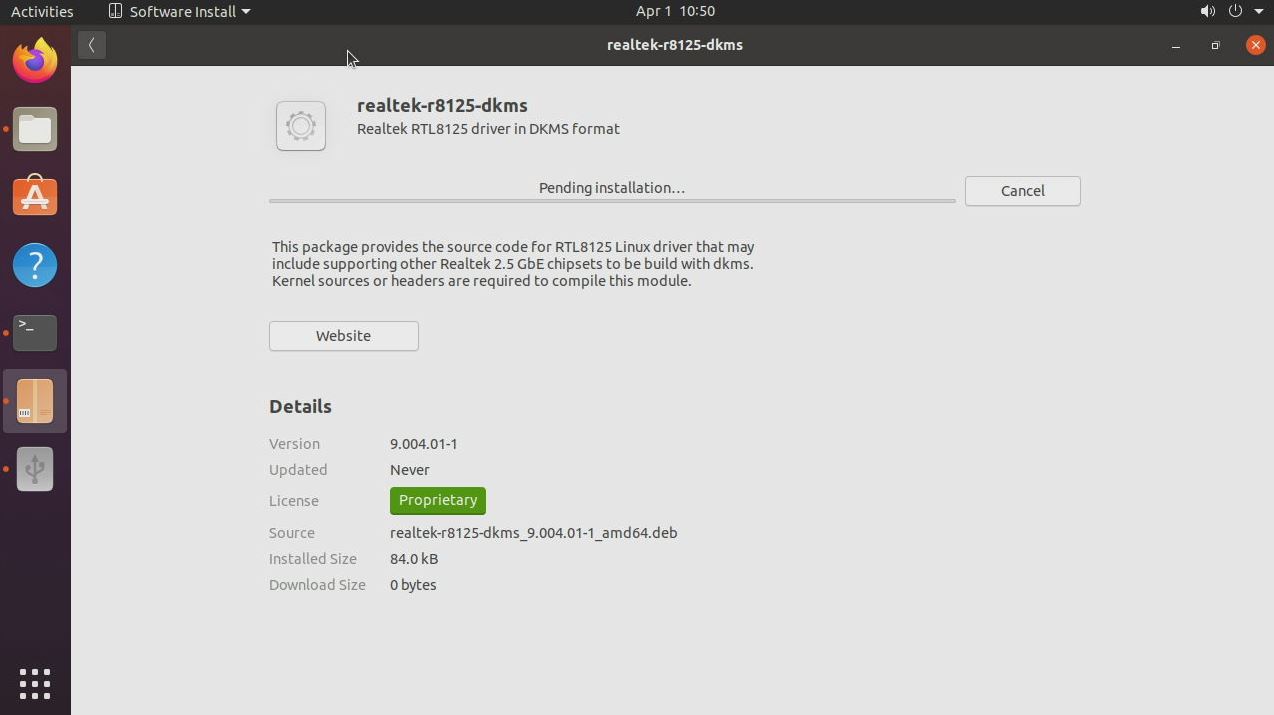
Task: Open the Help dock icon
Action: pos(35,265)
